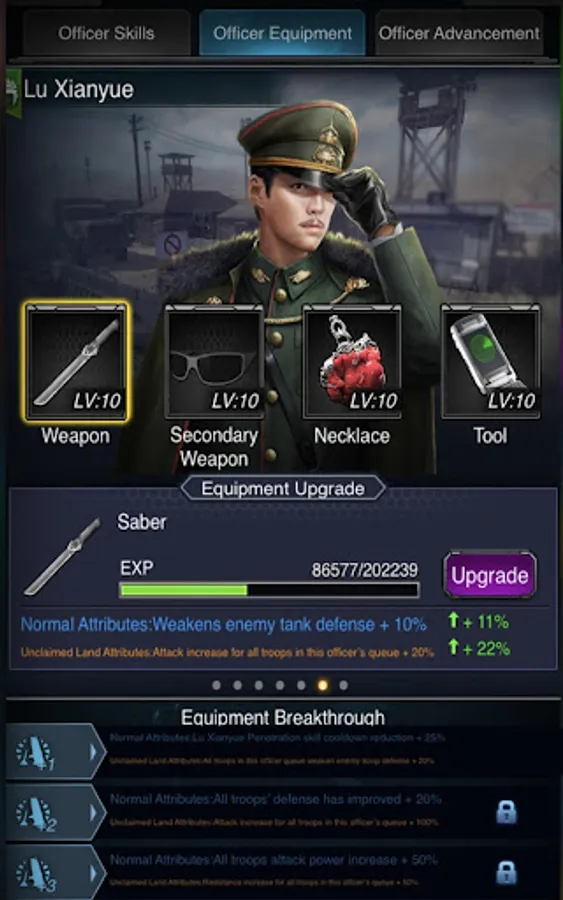
Task: Click the green EXP progress bar
Action: [269, 590]
